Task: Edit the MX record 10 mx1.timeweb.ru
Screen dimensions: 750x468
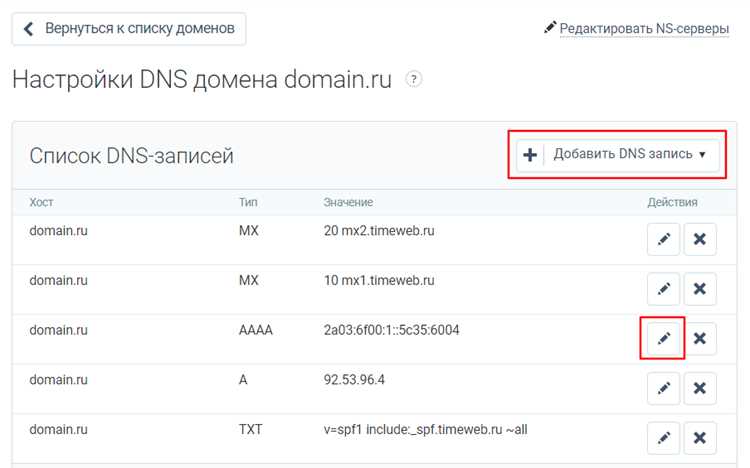Action: tap(663, 289)
